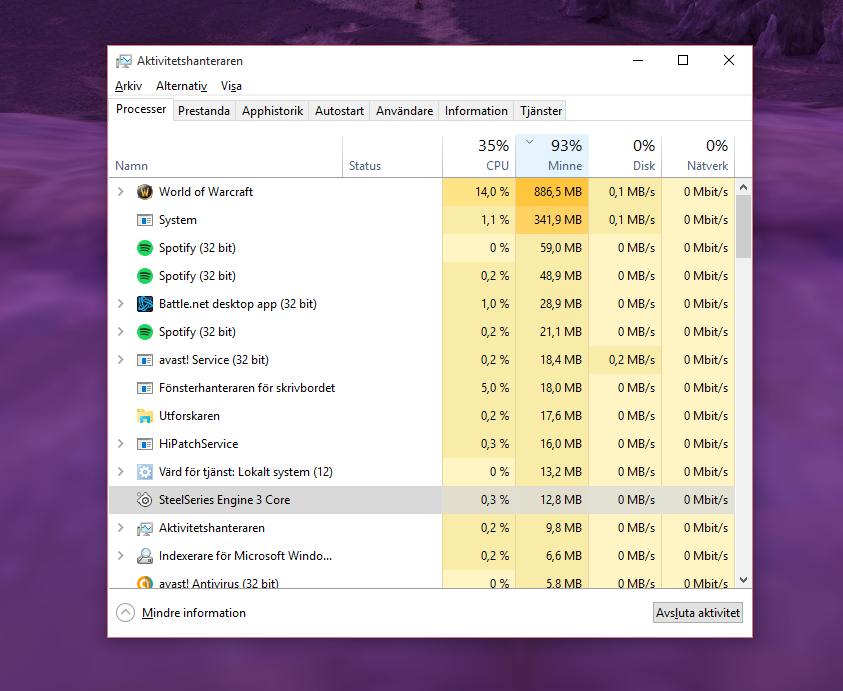
Task: Click the World of Warcraft process icon
Action: (145, 192)
